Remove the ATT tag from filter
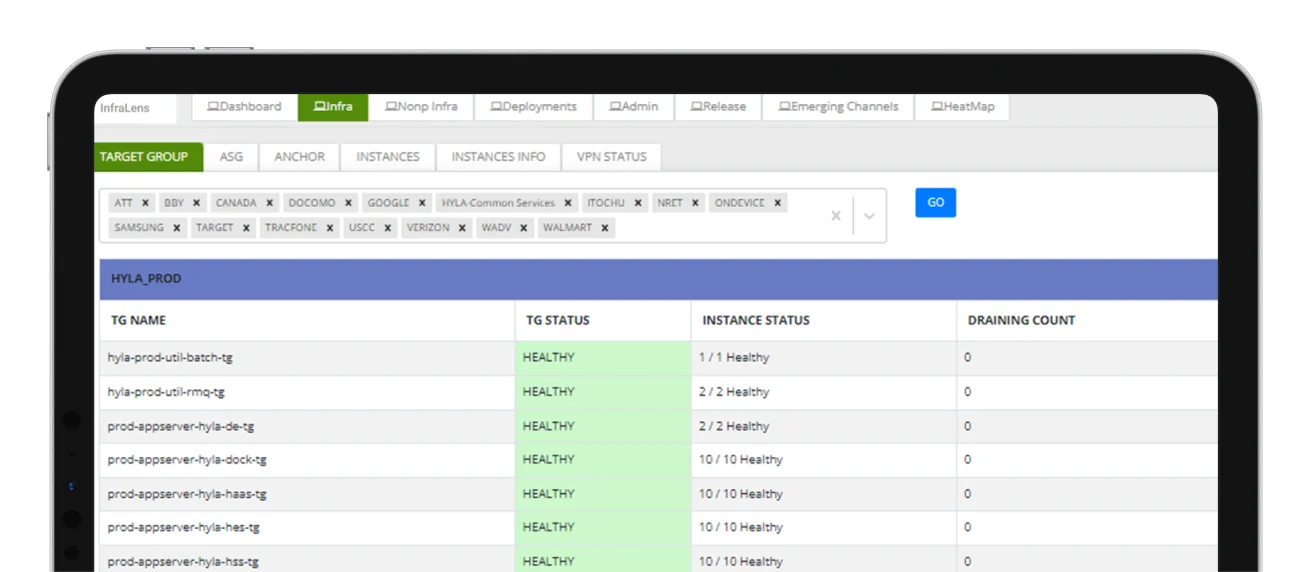1312x572 pixels. click(x=145, y=203)
